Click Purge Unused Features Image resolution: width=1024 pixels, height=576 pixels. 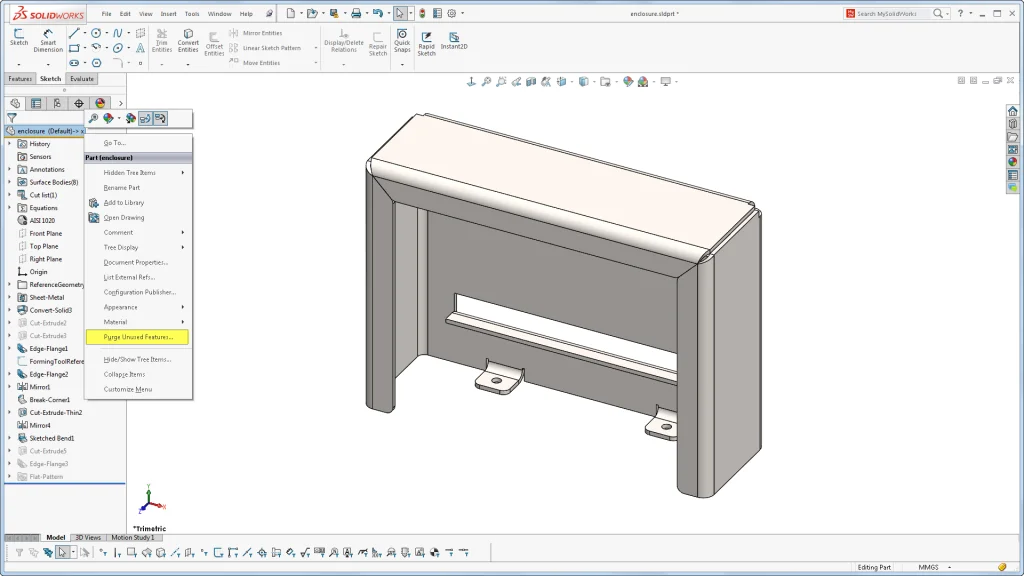coord(138,336)
